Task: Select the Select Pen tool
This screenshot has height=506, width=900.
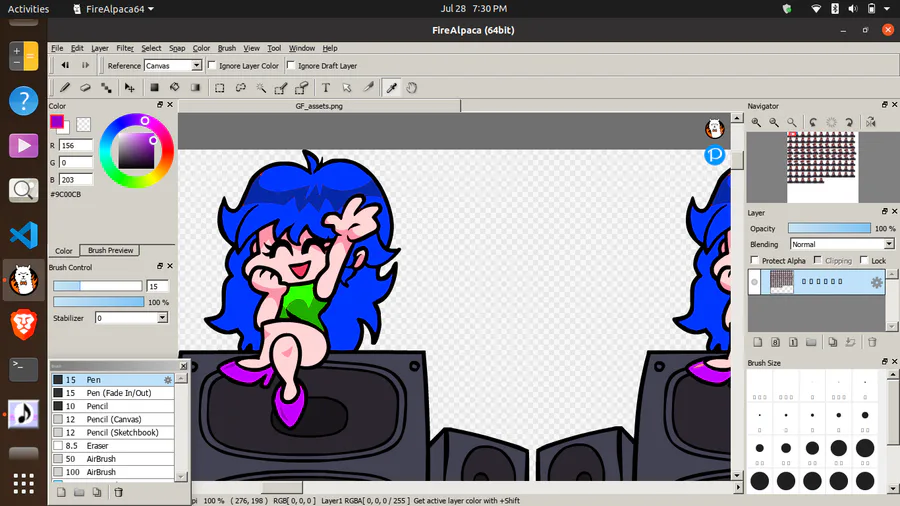Action: point(281,88)
